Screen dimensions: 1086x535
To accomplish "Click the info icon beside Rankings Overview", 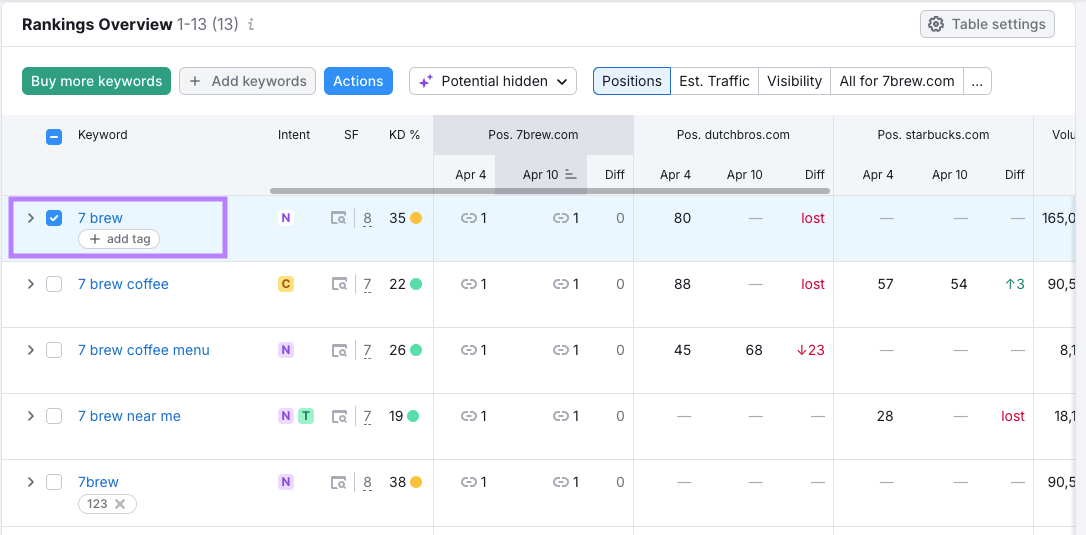I will [x=251, y=25].
